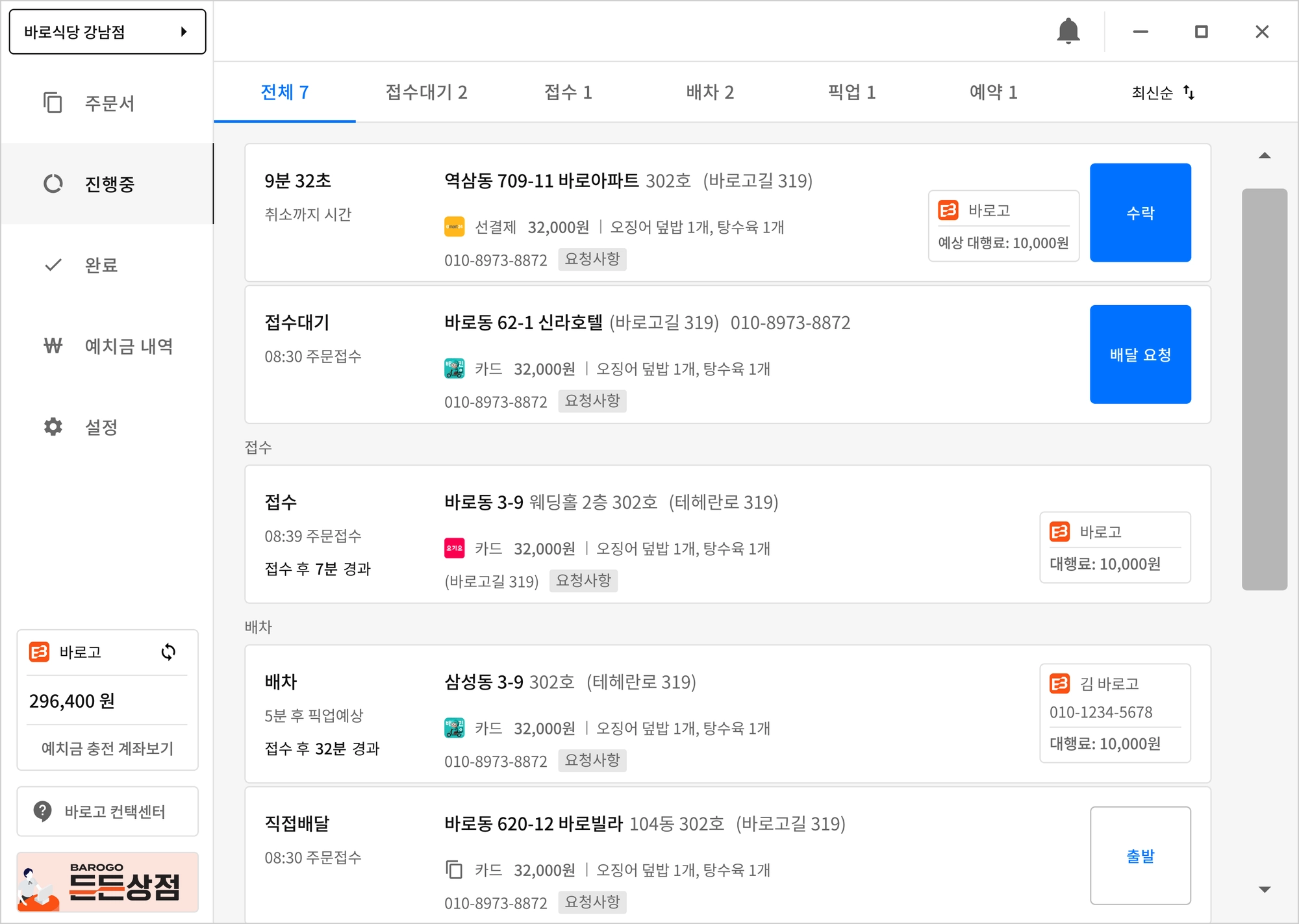Select 진행중 in the sidebar
Viewport: 1299px width, 924px height.
pyautogui.click(x=108, y=184)
